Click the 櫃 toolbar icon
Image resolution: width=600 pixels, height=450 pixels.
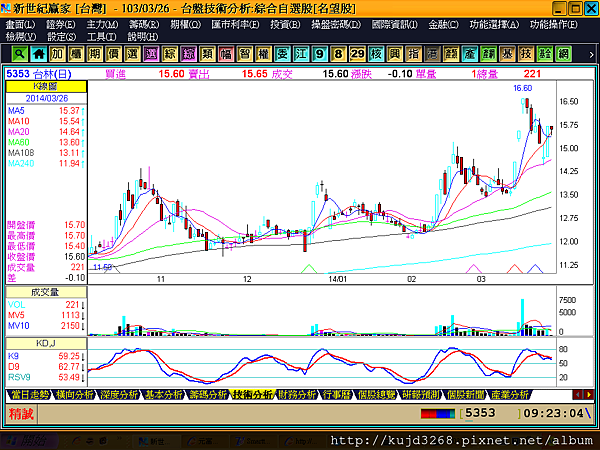(x=76, y=54)
